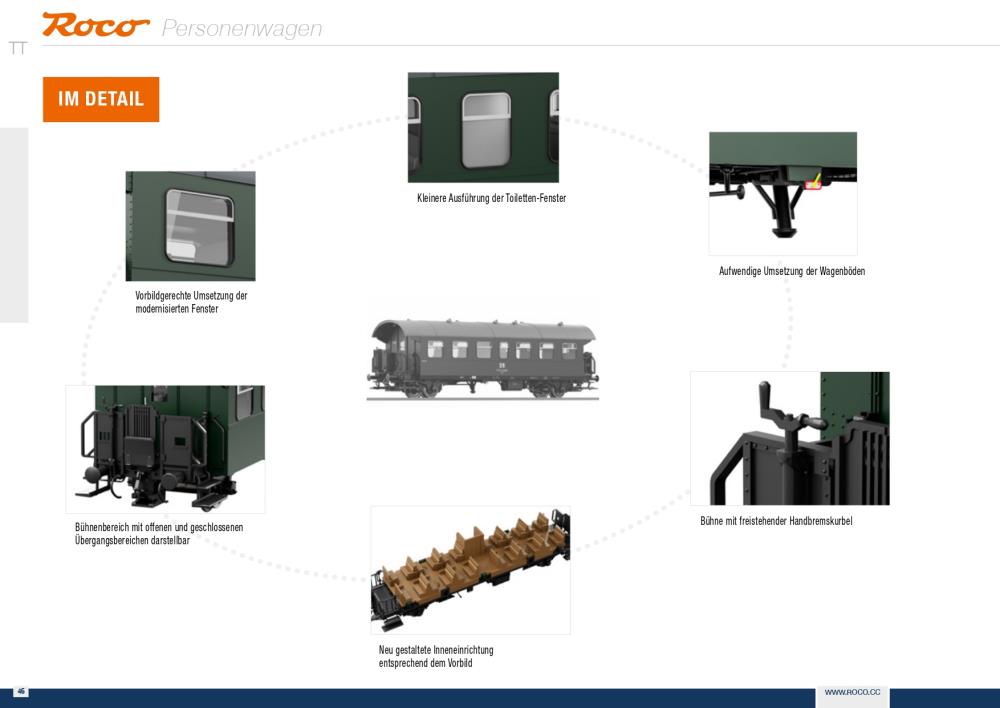The height and width of the screenshot is (708, 1000).
Task: Open the modernized window detail image
Action: (191, 226)
